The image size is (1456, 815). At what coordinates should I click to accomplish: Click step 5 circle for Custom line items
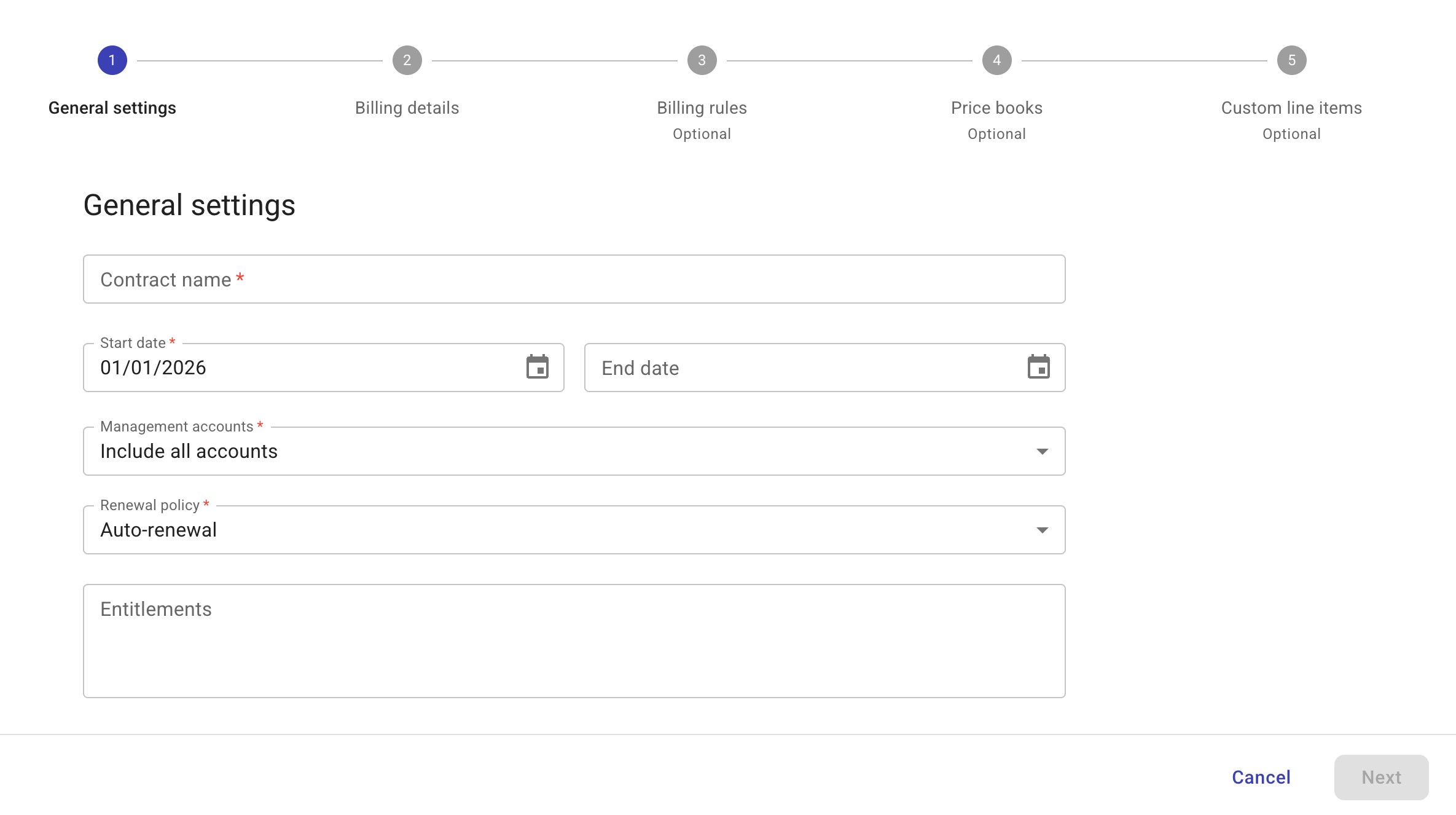(x=1291, y=60)
